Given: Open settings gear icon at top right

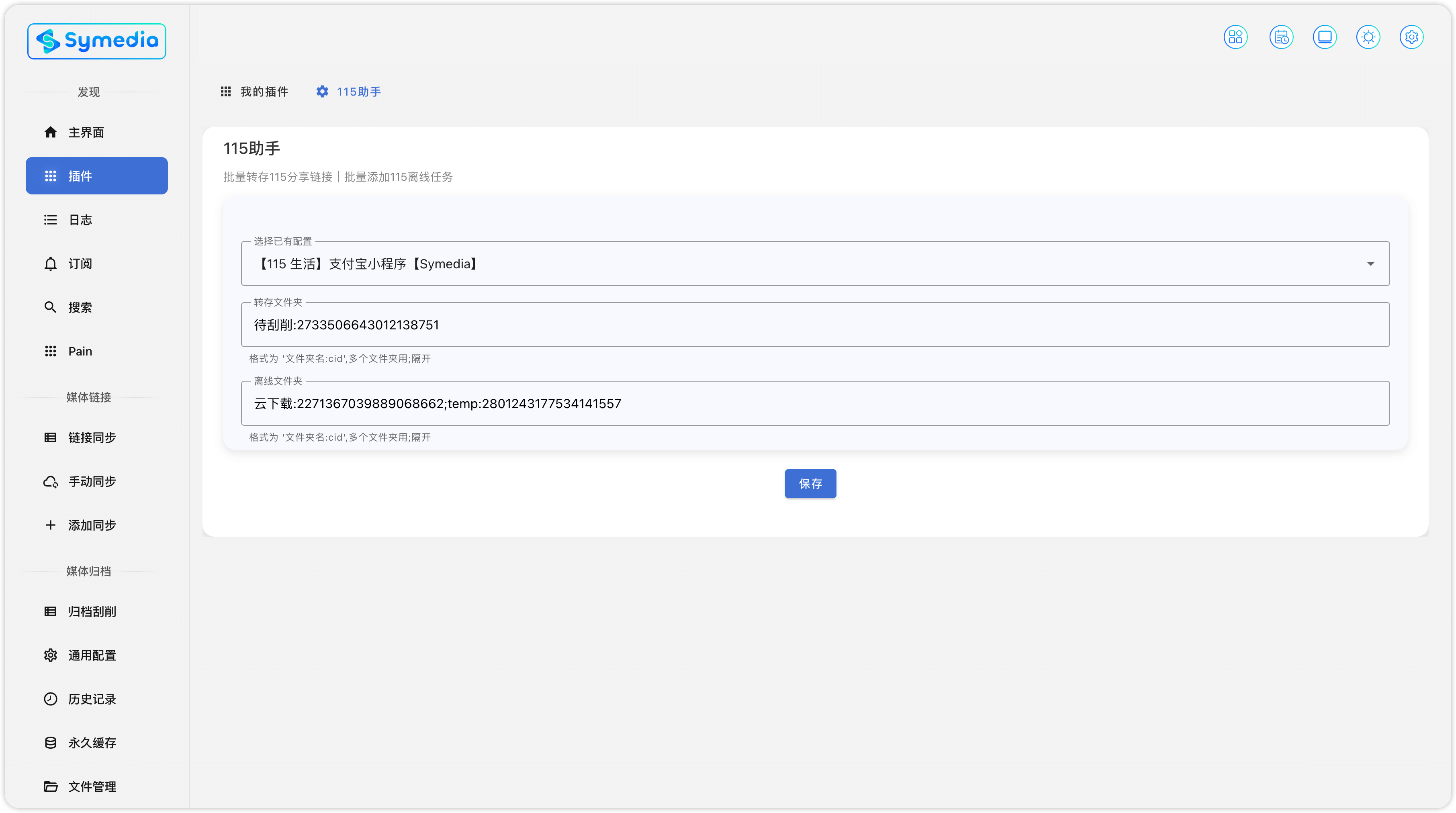Looking at the screenshot, I should [1411, 37].
